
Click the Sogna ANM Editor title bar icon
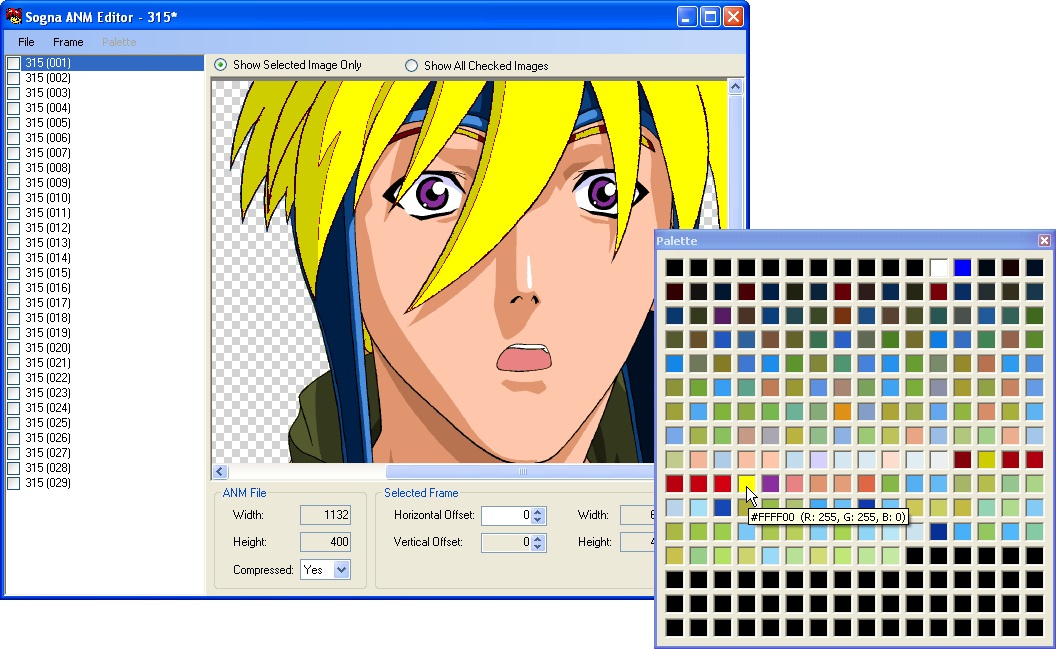[13, 16]
